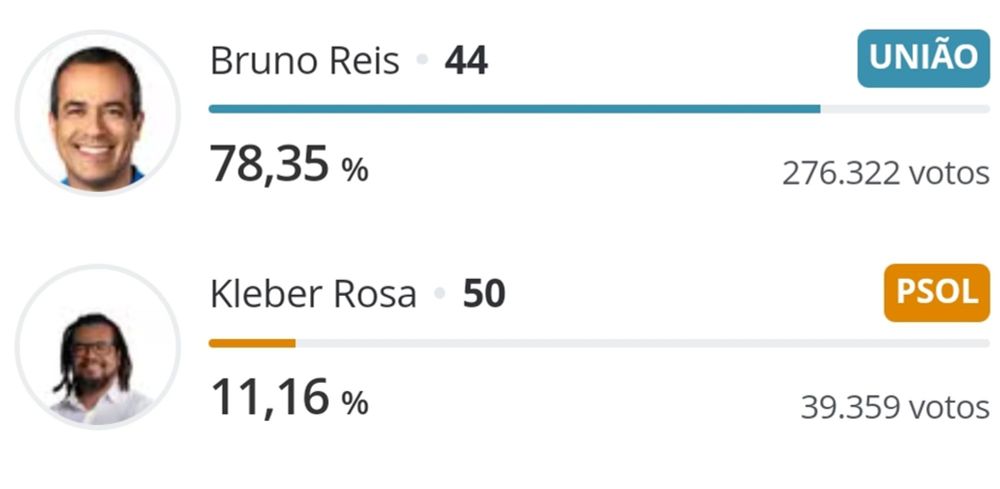Viewport: 1000px width, 489px height.
Task: Click the 39.359 votos count
Action: click(895, 407)
